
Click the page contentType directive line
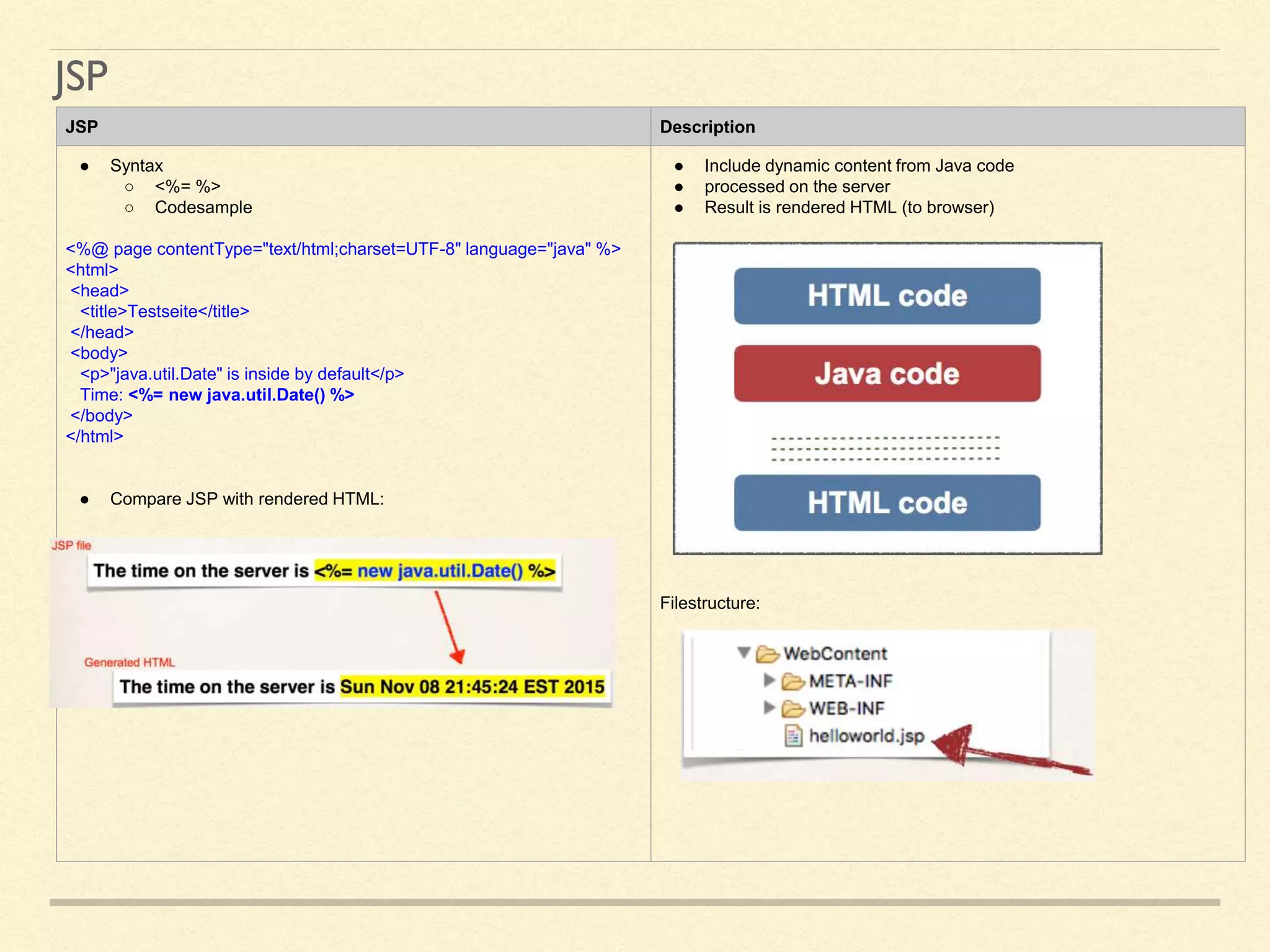[x=343, y=249]
